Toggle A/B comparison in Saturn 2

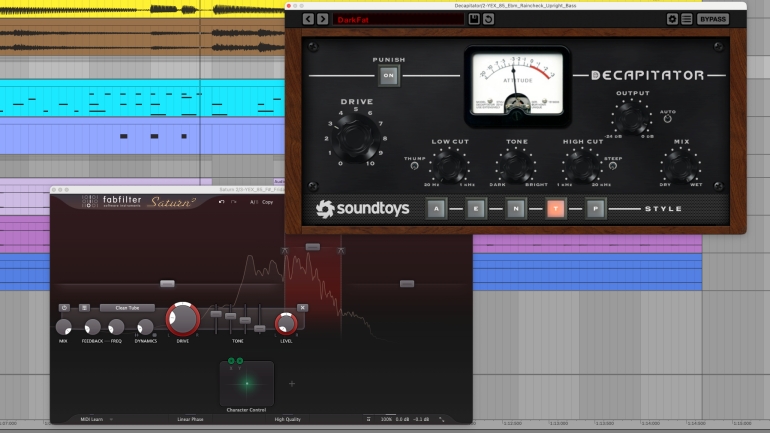(x=253, y=202)
